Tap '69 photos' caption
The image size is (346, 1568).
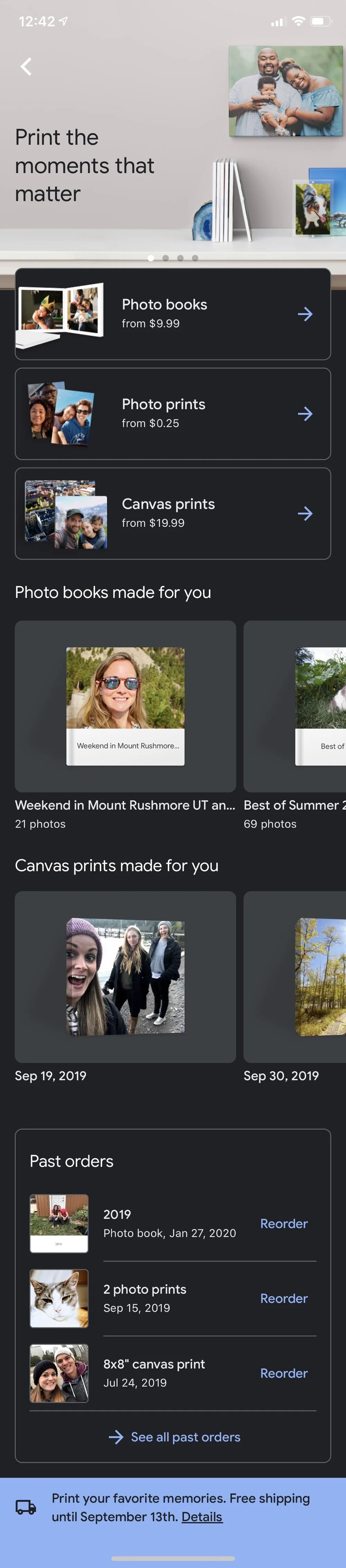[x=270, y=824]
